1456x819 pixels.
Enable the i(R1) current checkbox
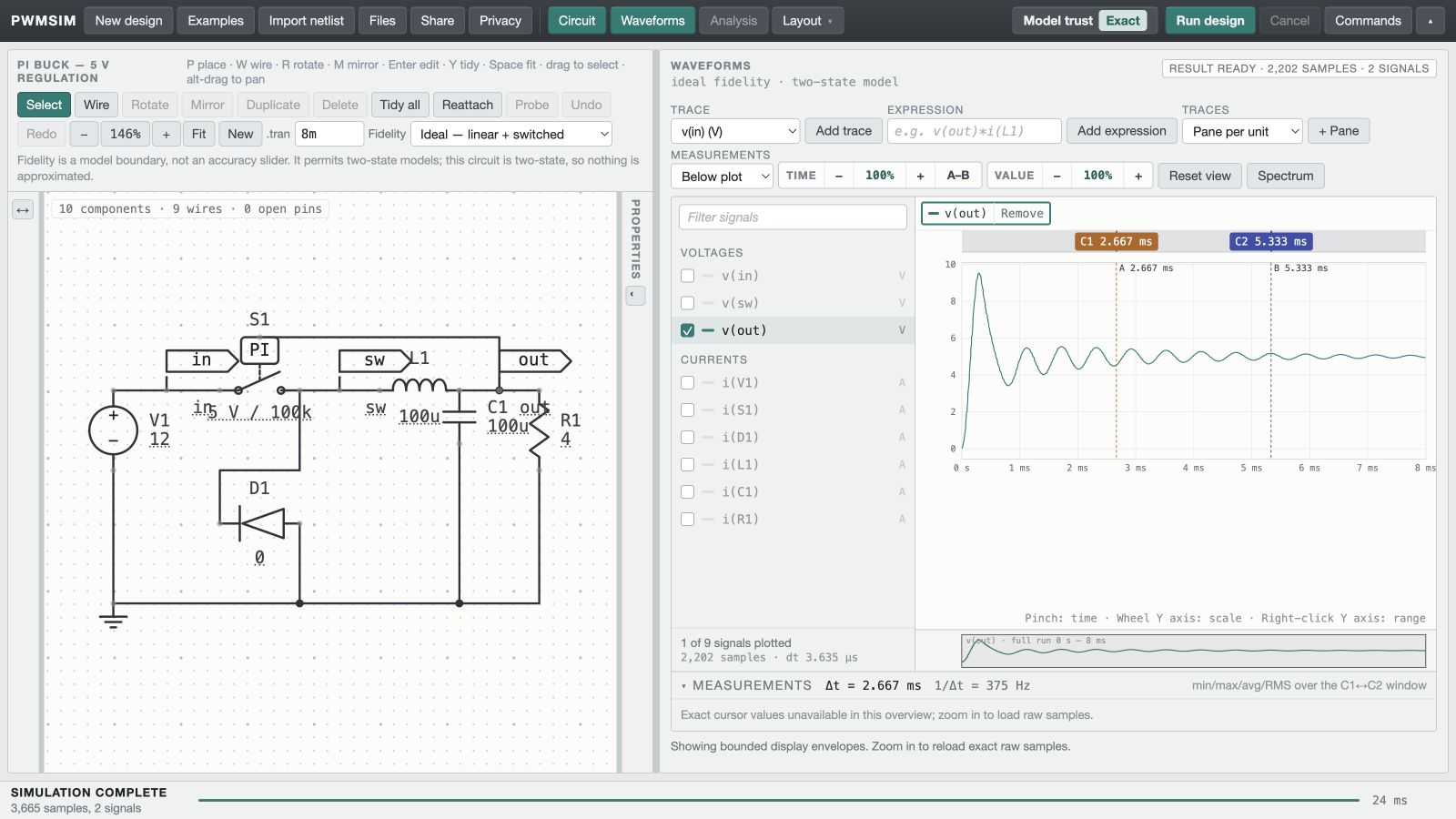pos(687,520)
